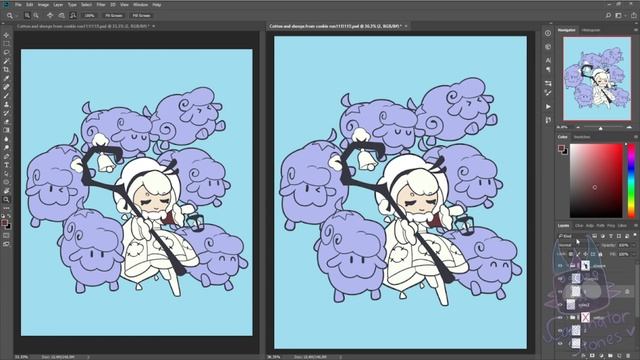Select the Gradient tool

pyautogui.click(x=6, y=130)
